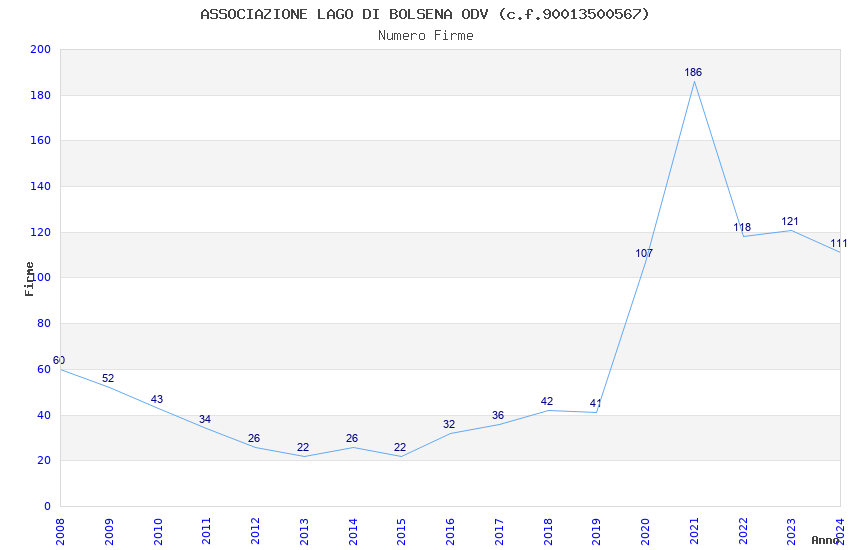Select the x-axis year label 2008

tap(60, 532)
